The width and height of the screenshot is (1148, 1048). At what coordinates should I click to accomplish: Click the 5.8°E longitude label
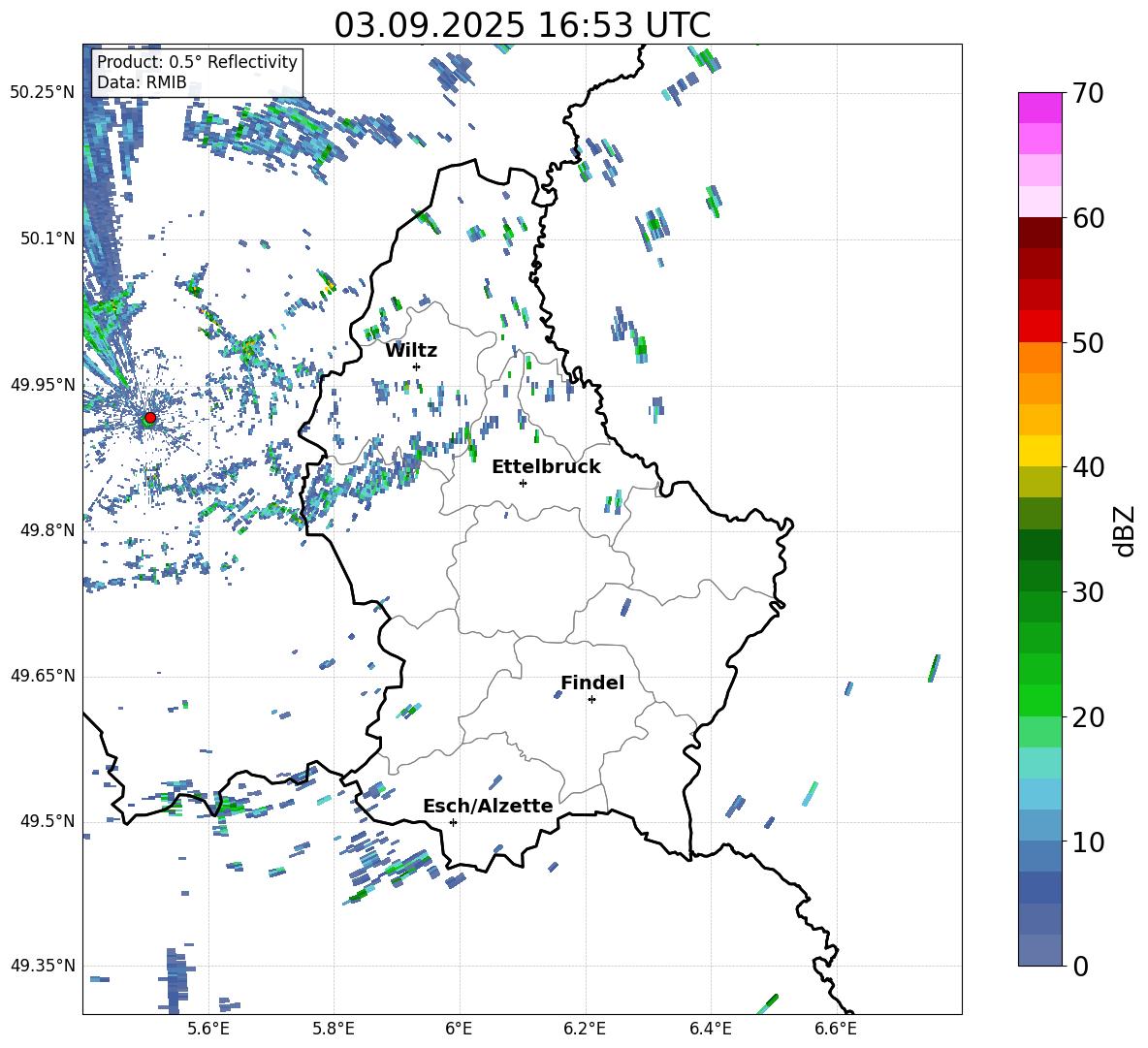(334, 1029)
